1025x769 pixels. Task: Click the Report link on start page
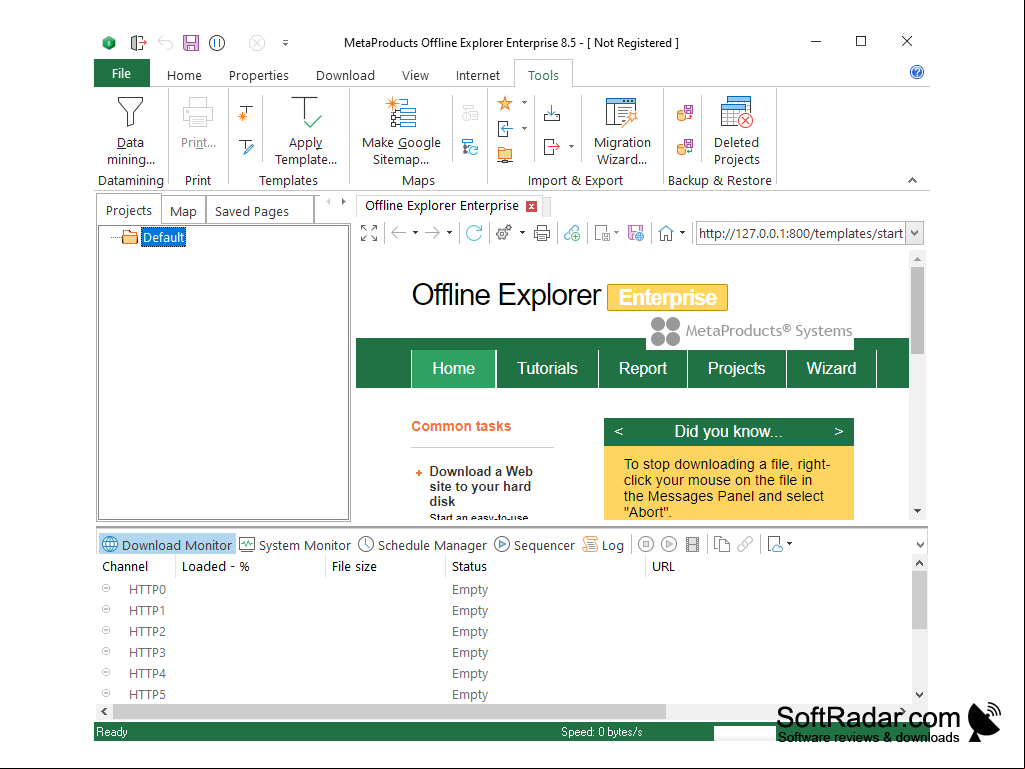click(x=643, y=368)
